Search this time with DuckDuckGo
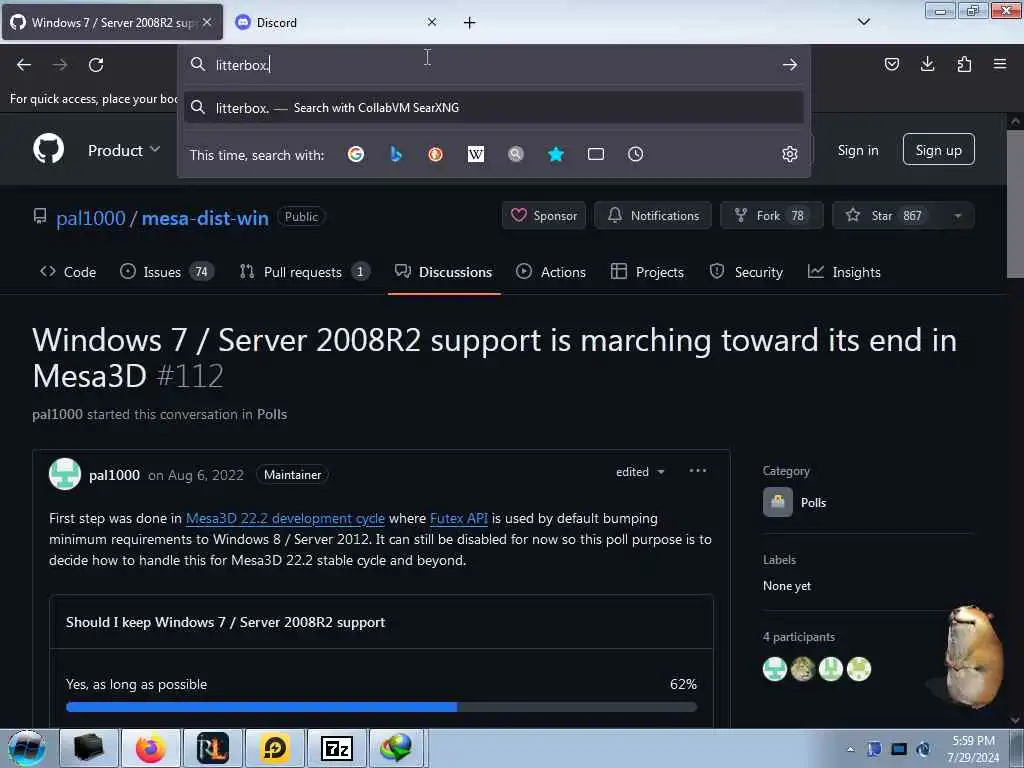 436,154
